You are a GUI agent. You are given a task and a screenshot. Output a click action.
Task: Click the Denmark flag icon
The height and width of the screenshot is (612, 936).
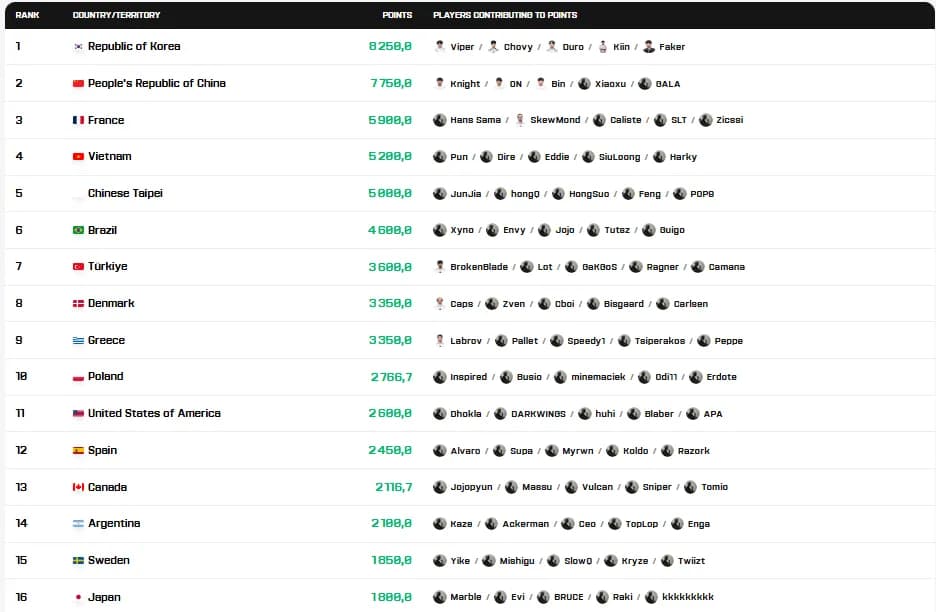(x=78, y=303)
